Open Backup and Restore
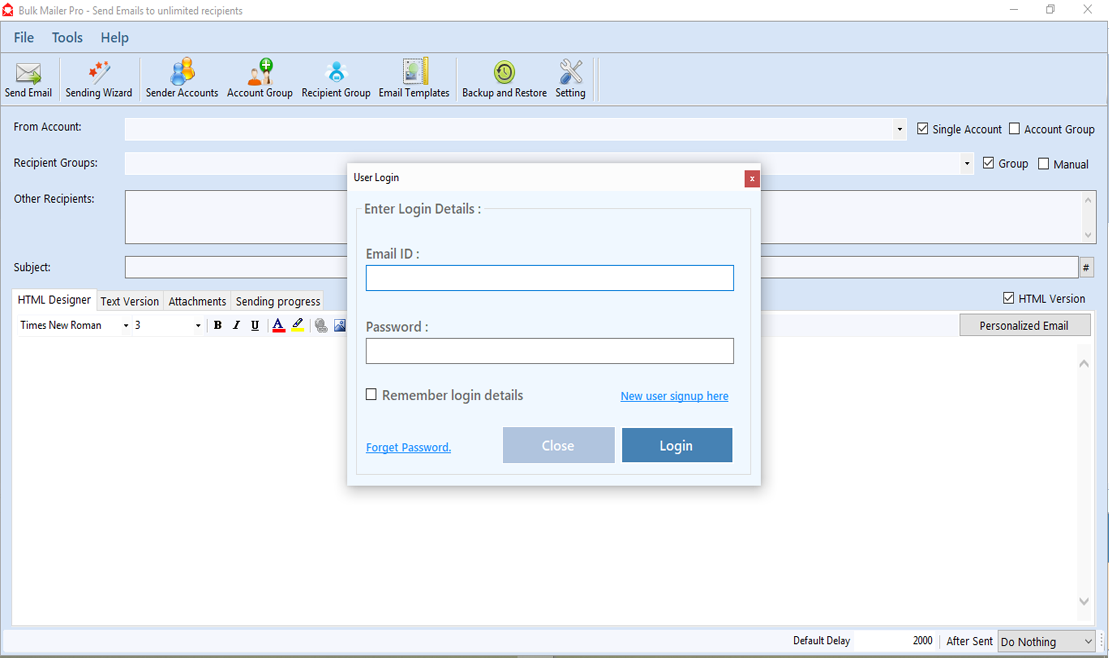The width and height of the screenshot is (1109, 658). point(504,79)
